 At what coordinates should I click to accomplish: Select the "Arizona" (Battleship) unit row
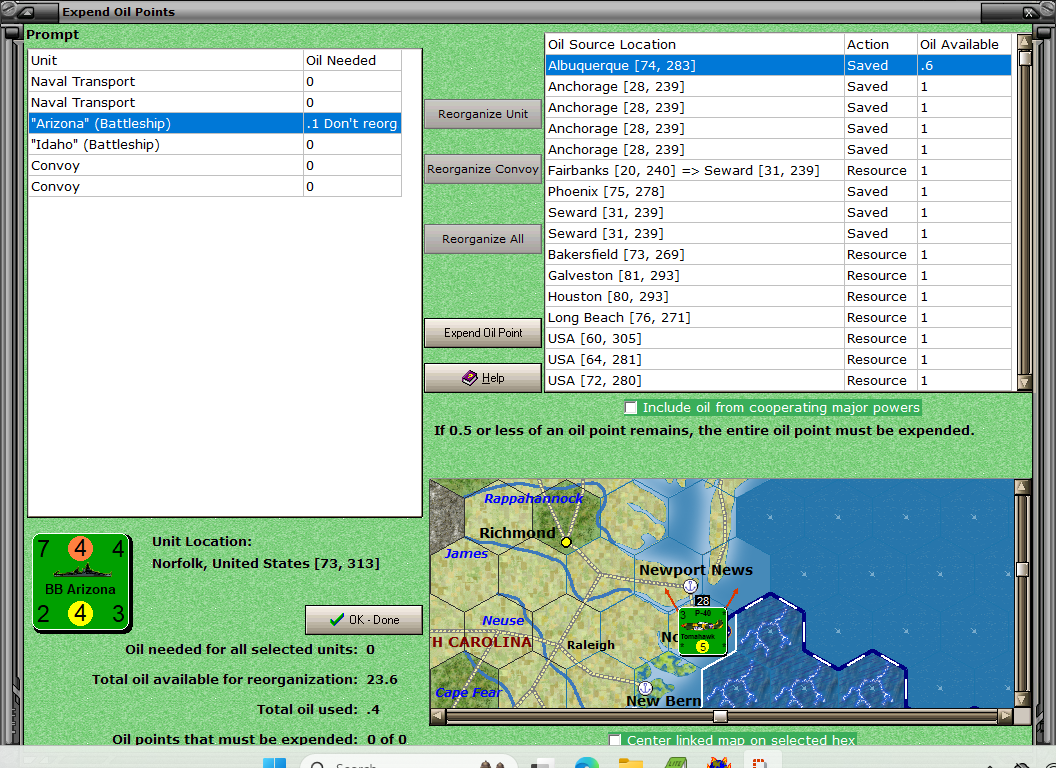[215, 123]
